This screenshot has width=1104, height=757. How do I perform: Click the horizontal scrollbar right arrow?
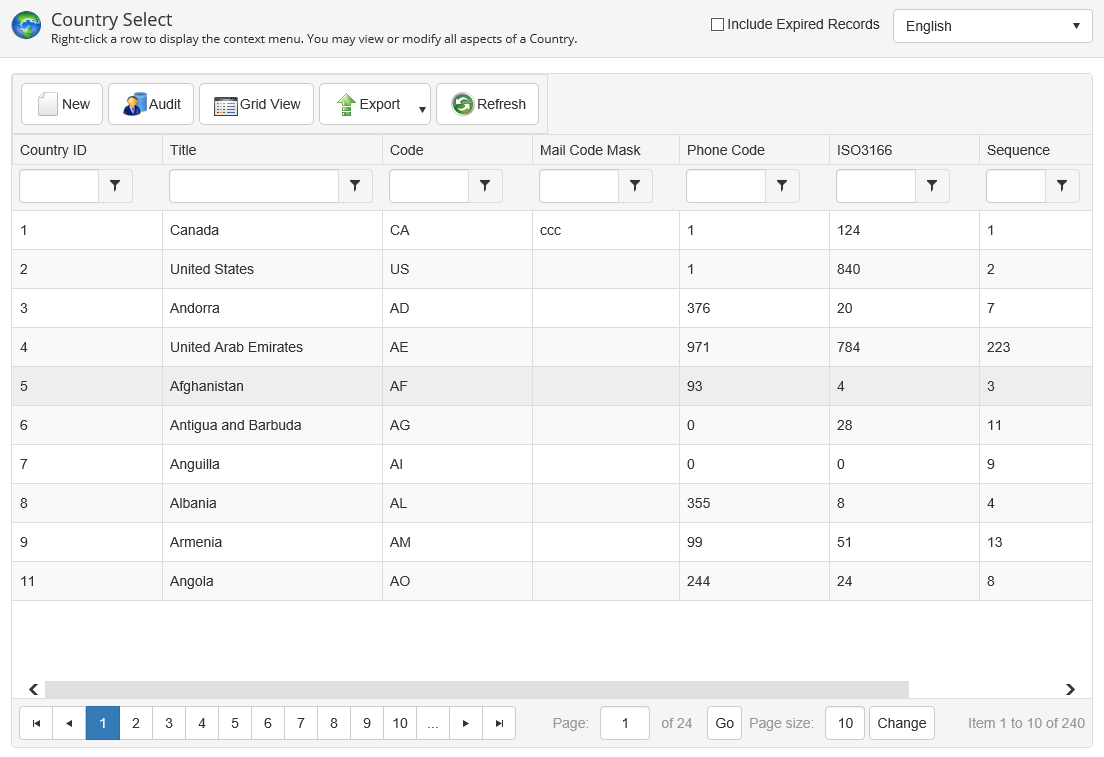[1070, 689]
